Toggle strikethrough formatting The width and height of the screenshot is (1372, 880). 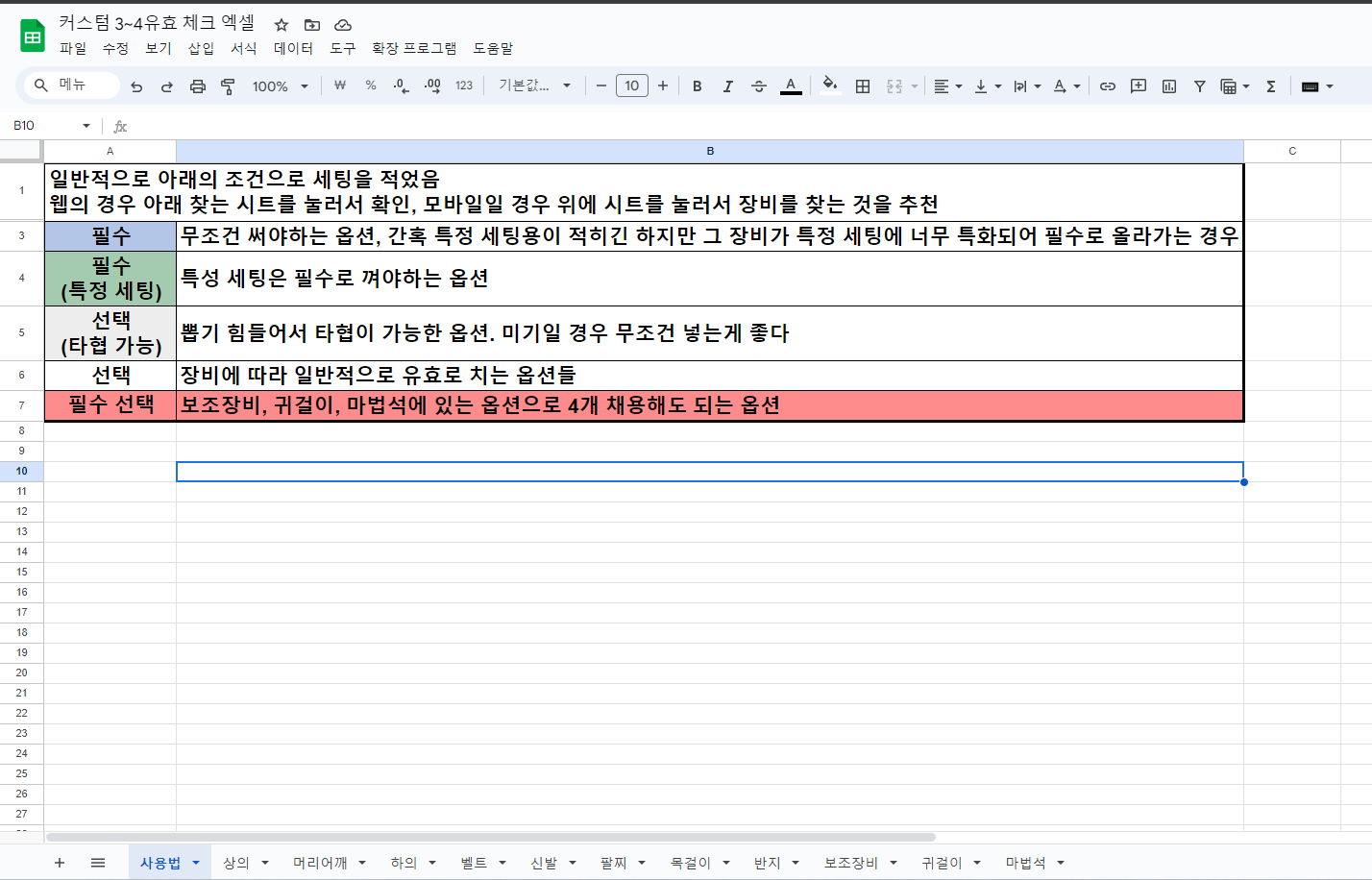pyautogui.click(x=758, y=86)
